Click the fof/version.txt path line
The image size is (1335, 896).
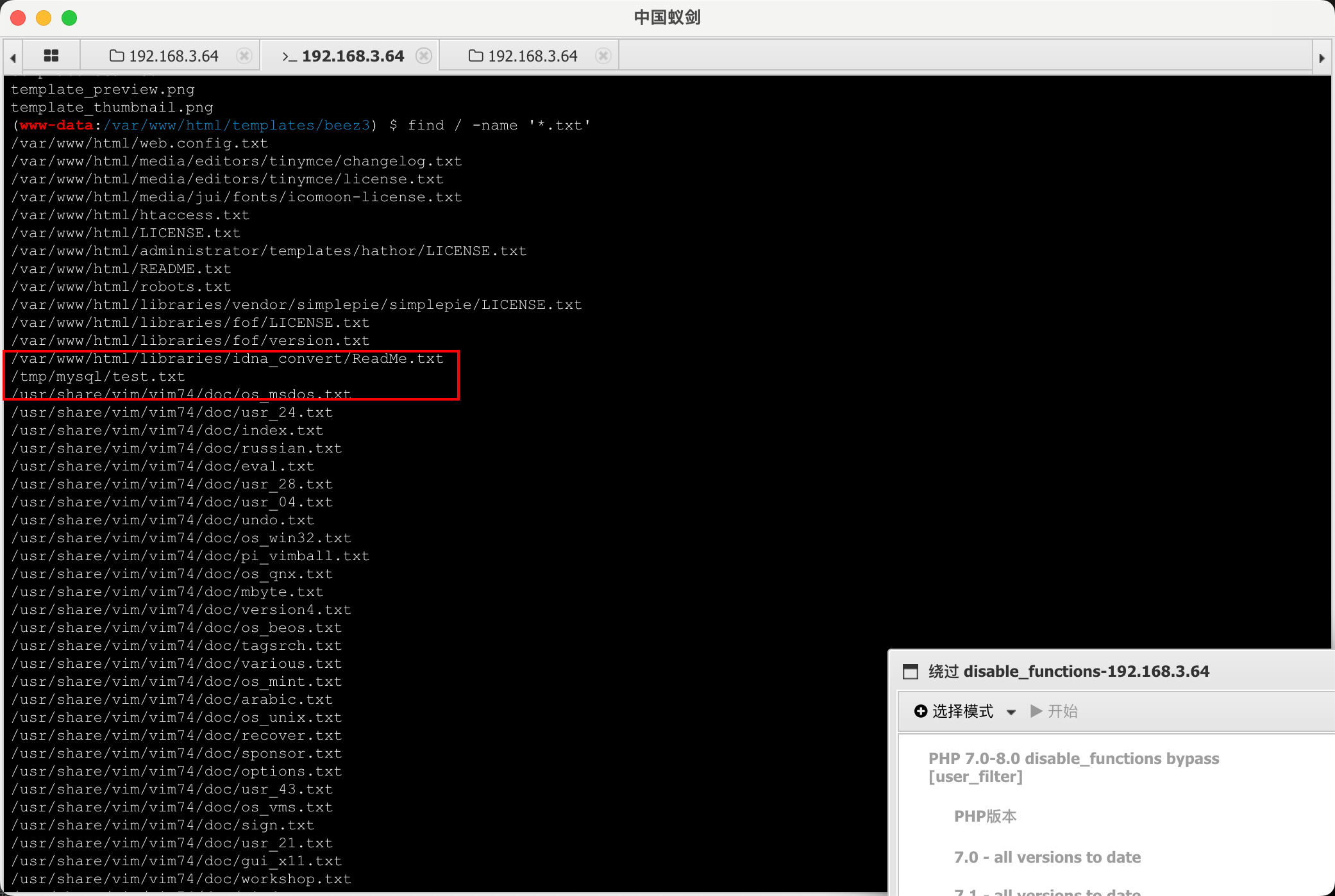coord(190,340)
